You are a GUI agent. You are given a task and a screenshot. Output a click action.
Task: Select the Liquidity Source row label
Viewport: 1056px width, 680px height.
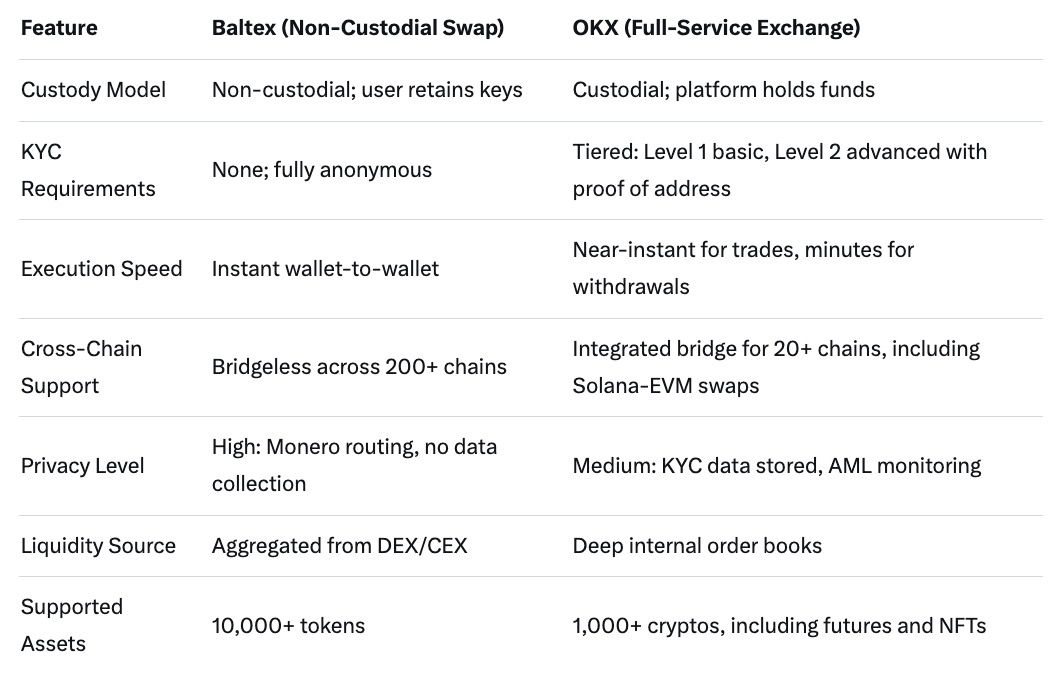pos(98,546)
